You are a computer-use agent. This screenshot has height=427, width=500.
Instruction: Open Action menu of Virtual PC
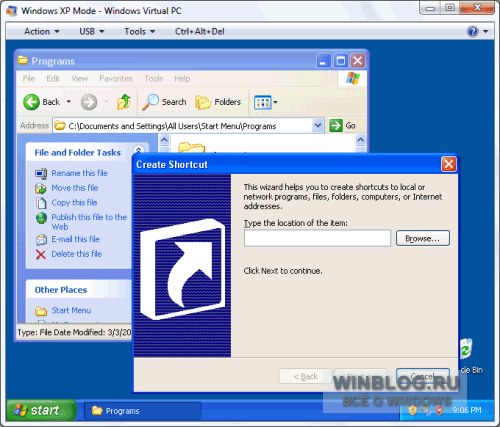tap(42, 31)
